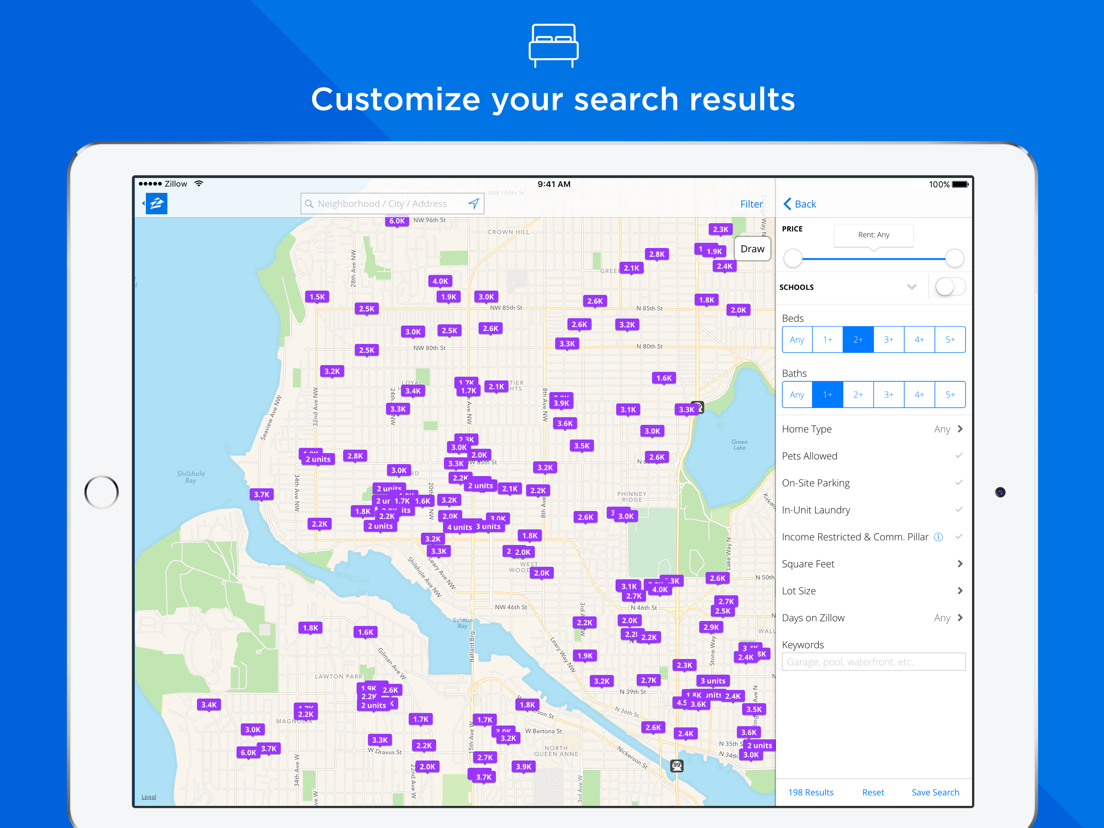Select the 2.9K pin near Stone Way
Image resolution: width=1104 pixels, height=828 pixels.
711,627
